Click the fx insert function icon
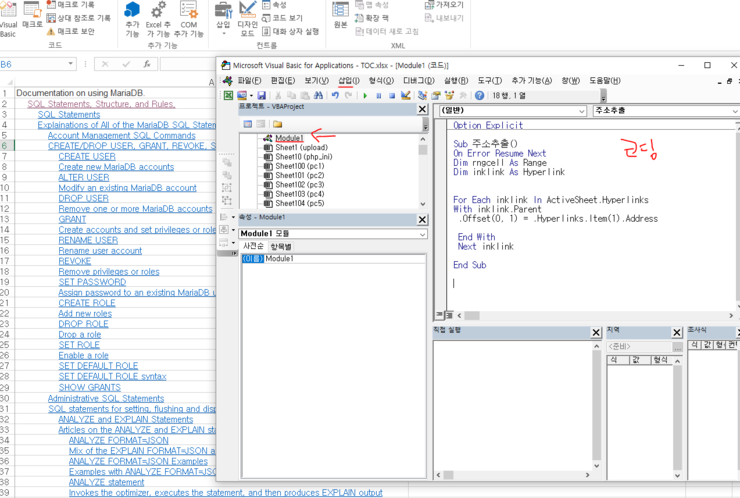 click(x=147, y=64)
